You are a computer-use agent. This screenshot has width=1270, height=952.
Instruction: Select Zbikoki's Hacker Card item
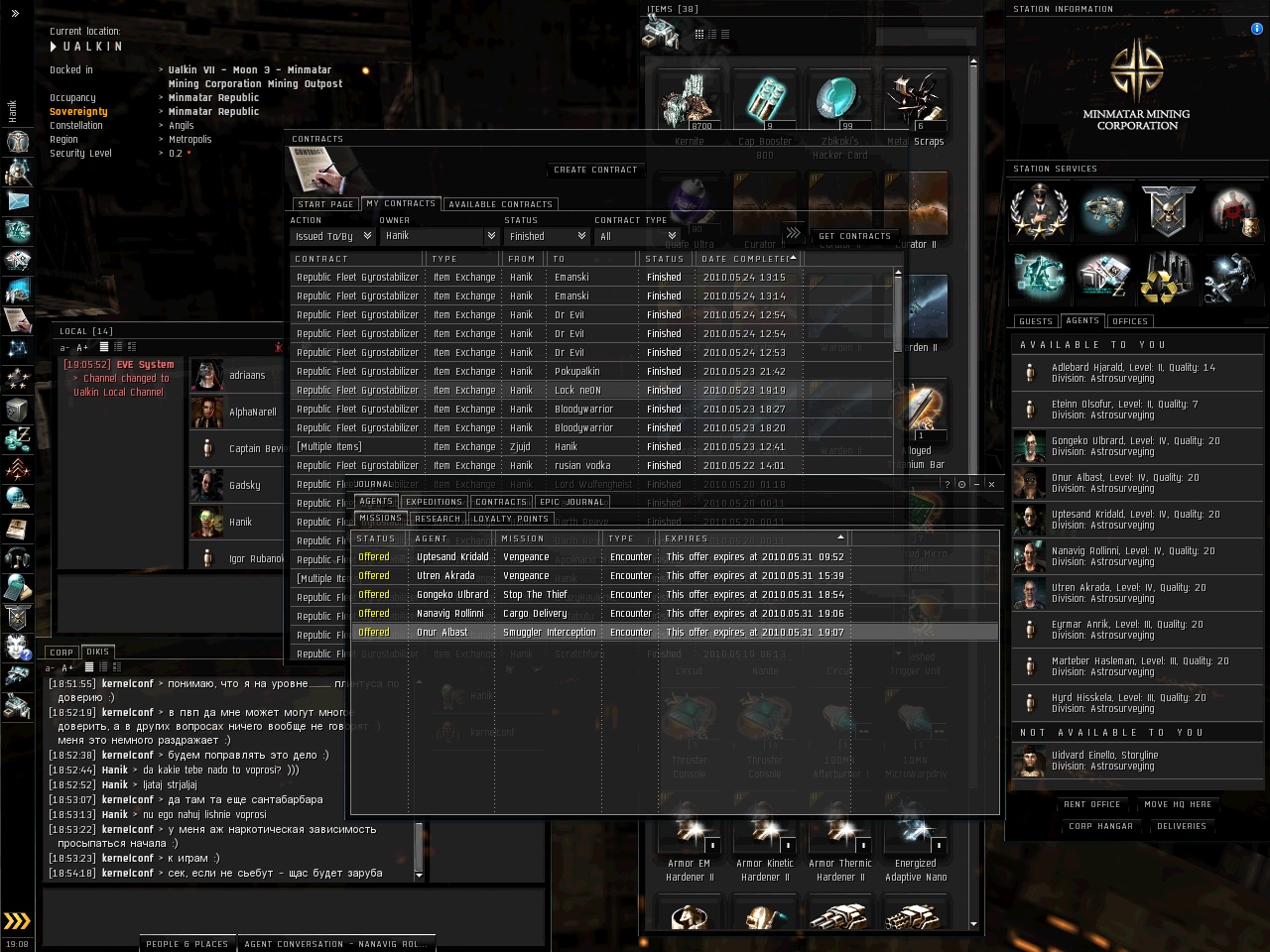coord(840,101)
